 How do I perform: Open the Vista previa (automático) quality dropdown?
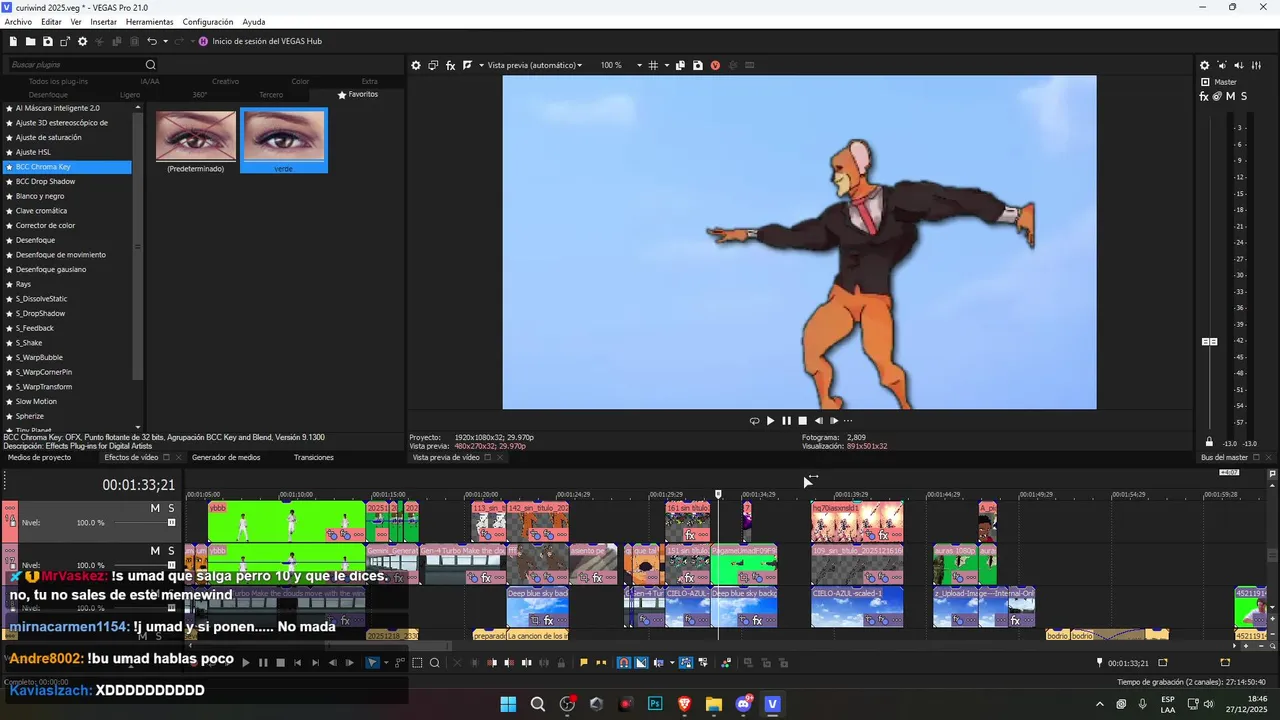click(x=535, y=65)
